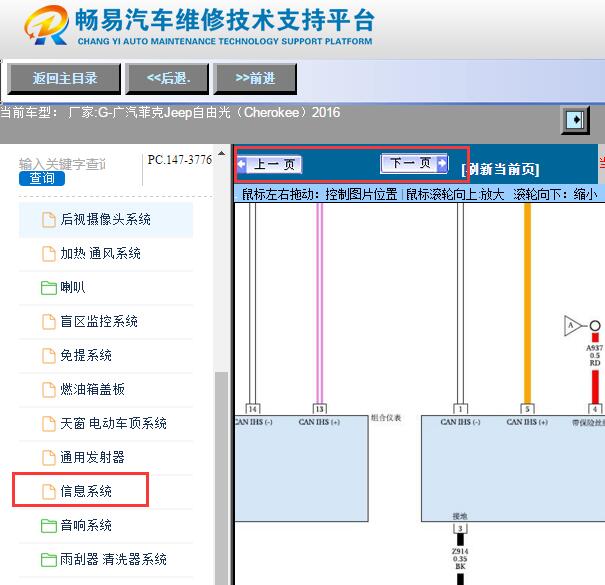Click the sidebar scroll-up arrow
Image resolution: width=605 pixels, height=585 pixels.
[x=221, y=153]
